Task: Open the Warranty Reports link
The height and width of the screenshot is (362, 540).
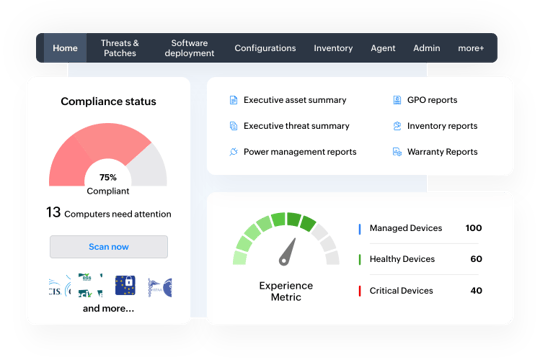Action: click(x=442, y=152)
